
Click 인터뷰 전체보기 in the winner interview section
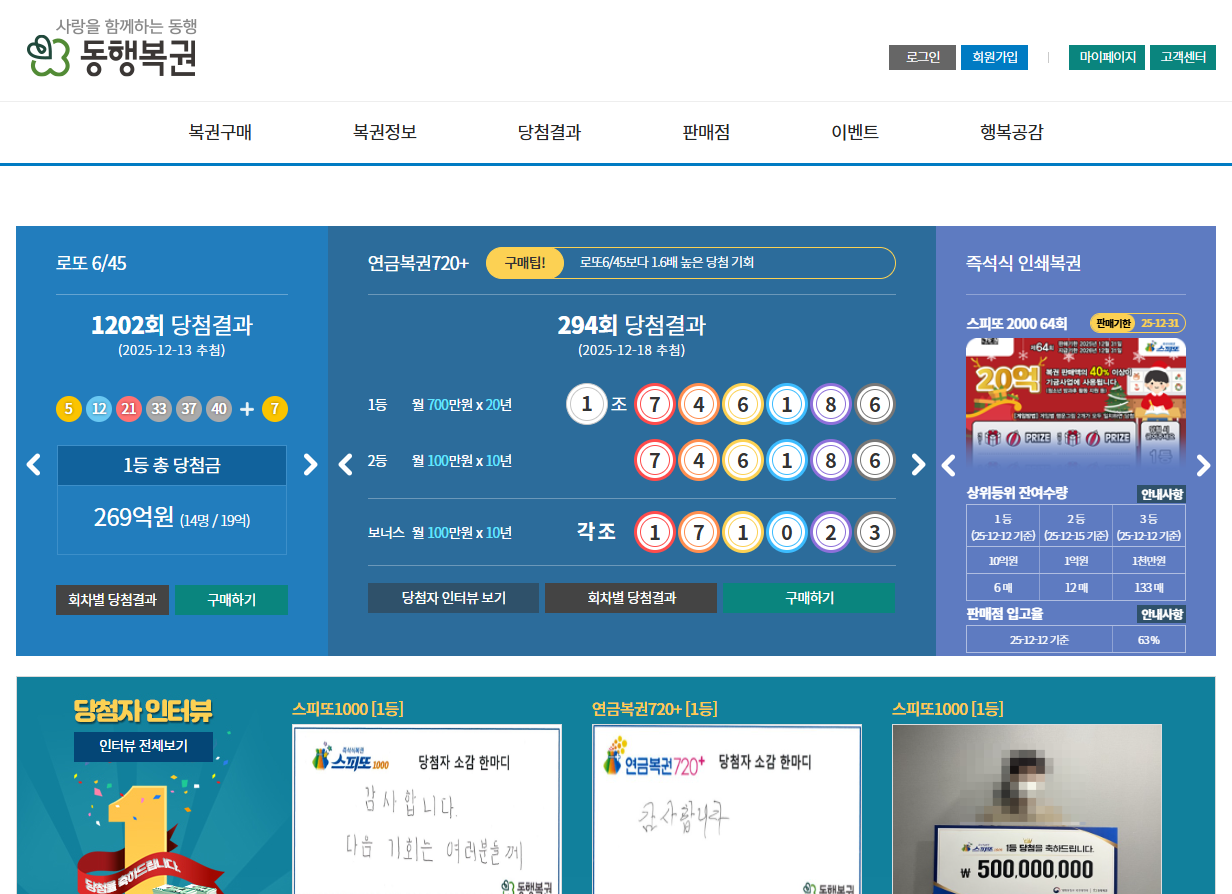point(143,746)
